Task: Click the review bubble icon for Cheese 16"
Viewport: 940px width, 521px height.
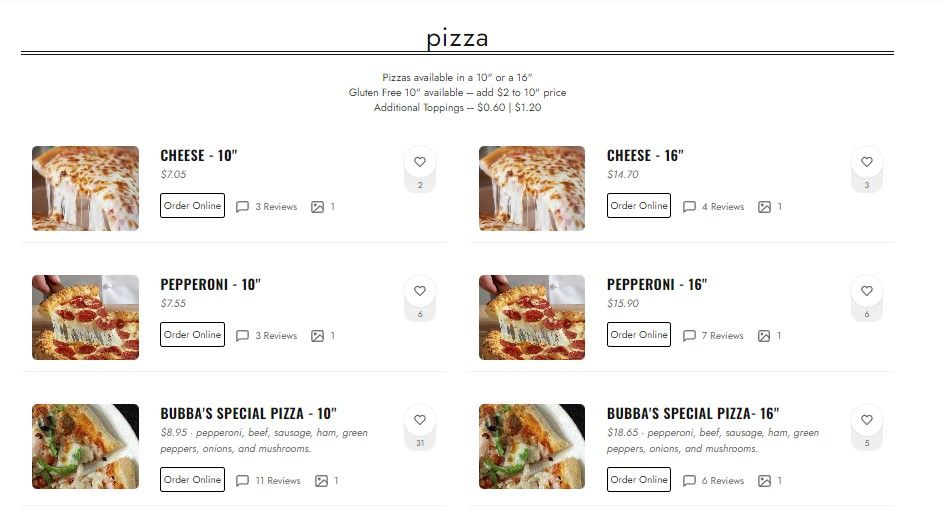Action: point(689,207)
